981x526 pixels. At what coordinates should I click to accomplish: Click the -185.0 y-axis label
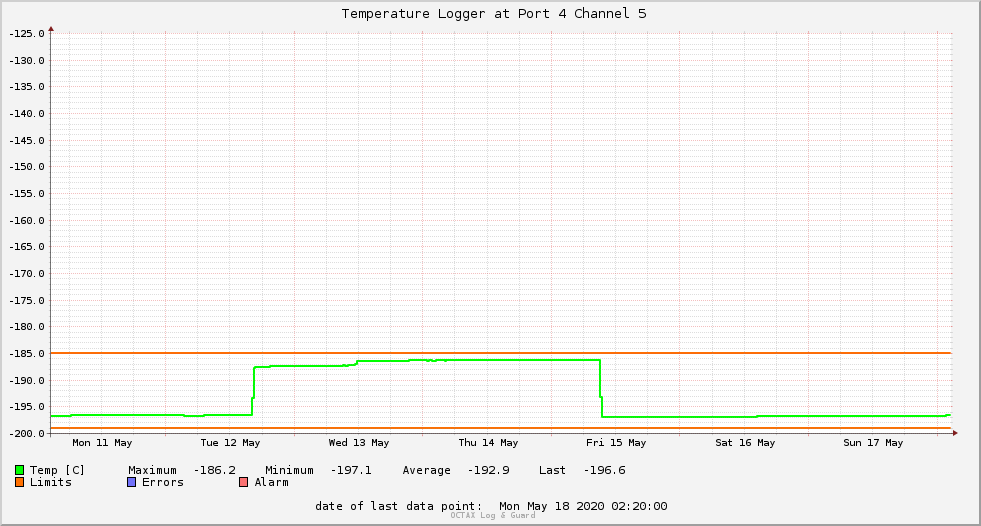(x=27, y=354)
